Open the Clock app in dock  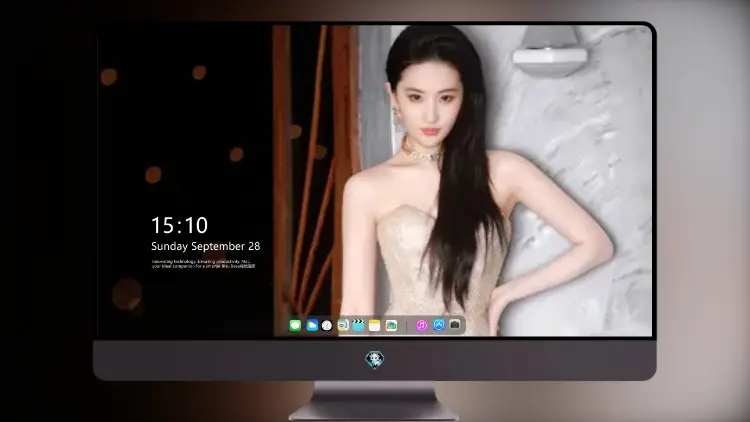click(327, 326)
